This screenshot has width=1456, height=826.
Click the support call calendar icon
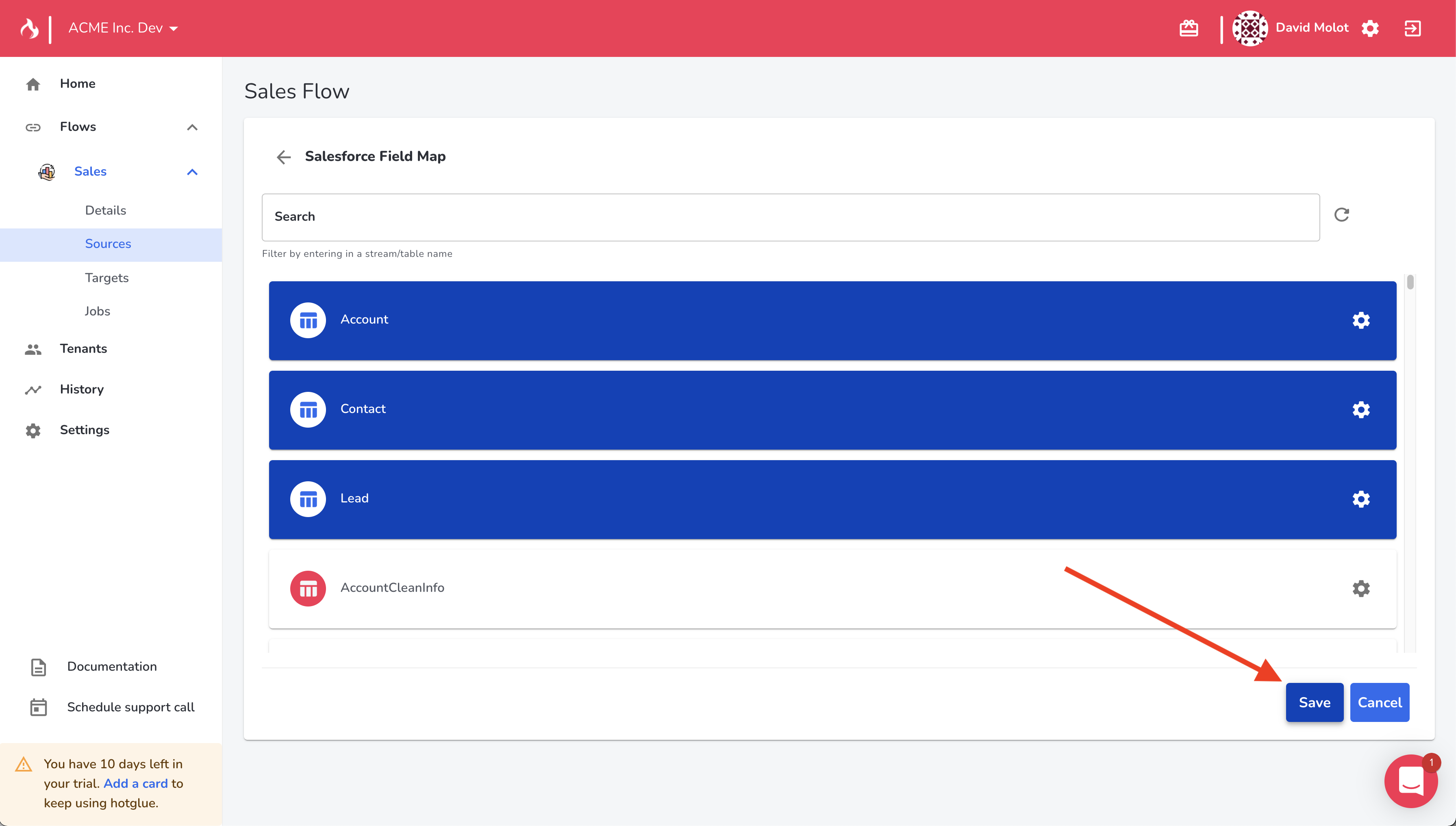38,707
